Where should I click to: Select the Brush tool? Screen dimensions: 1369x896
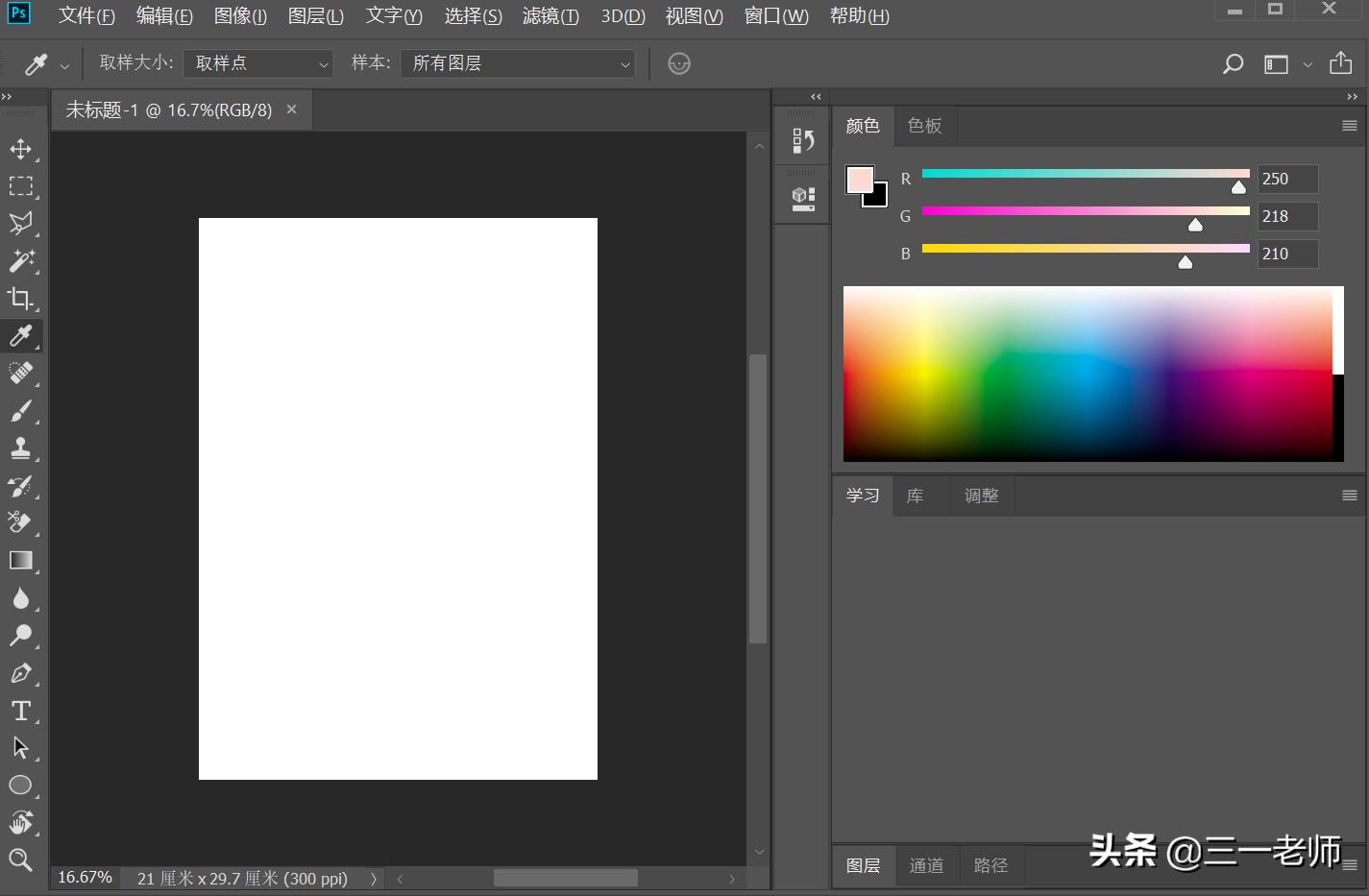pyautogui.click(x=20, y=411)
